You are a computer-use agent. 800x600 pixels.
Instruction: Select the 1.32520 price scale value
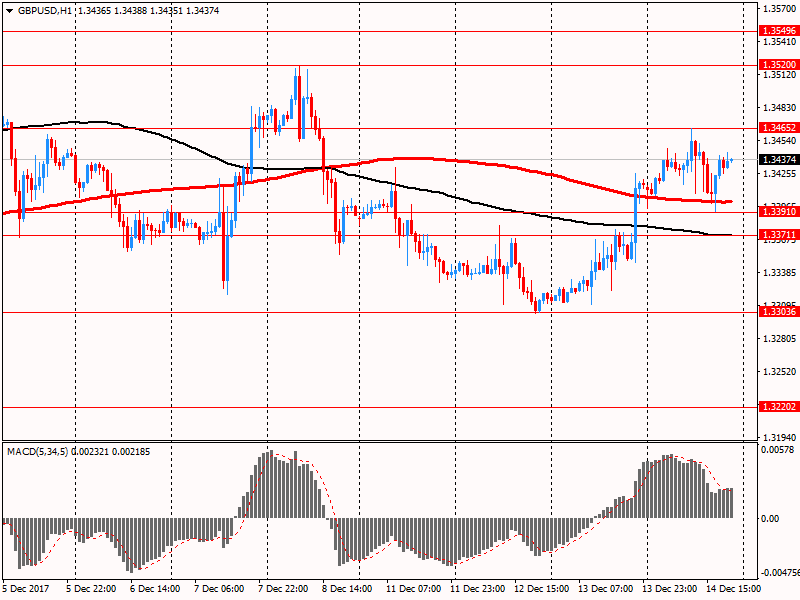pyautogui.click(x=780, y=371)
